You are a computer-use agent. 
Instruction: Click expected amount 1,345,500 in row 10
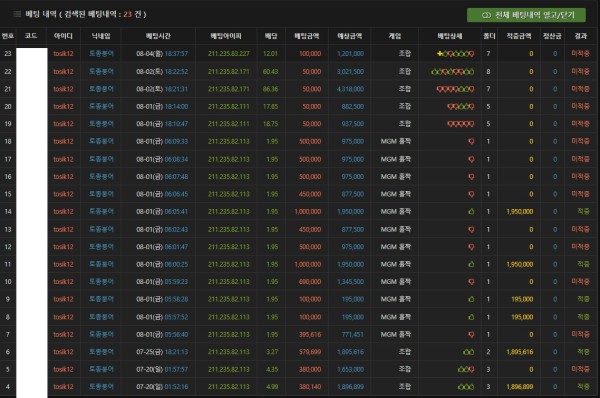click(351, 282)
